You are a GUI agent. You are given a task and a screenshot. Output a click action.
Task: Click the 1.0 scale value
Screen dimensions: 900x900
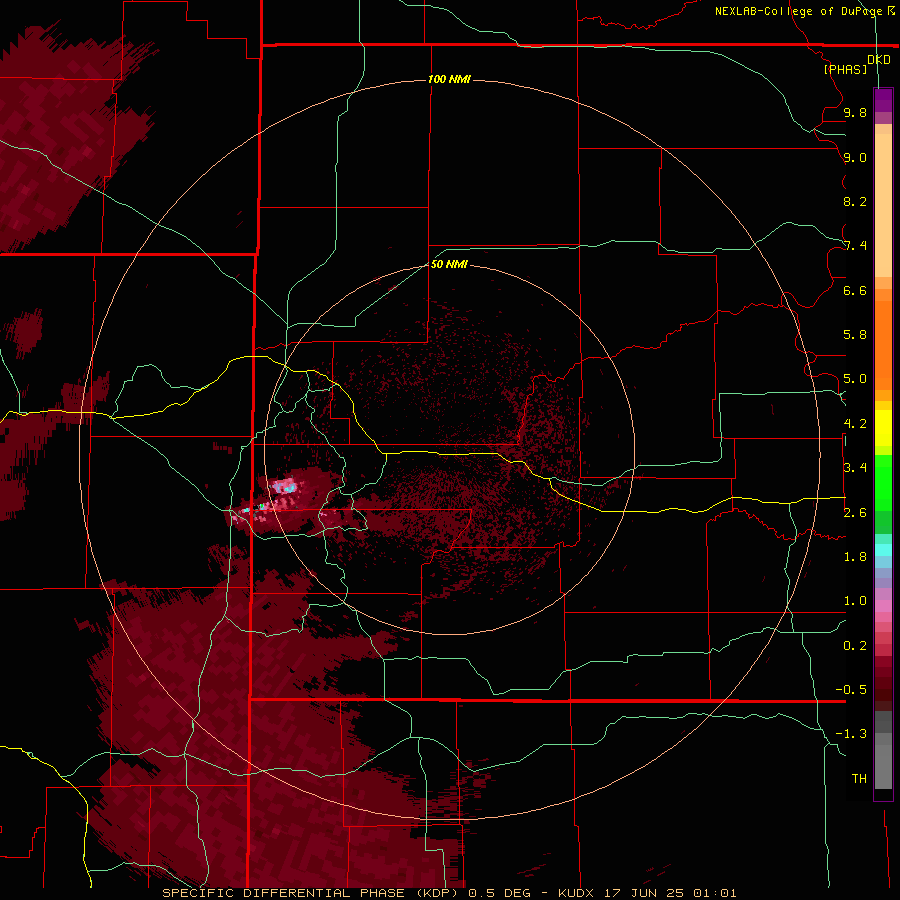(855, 601)
